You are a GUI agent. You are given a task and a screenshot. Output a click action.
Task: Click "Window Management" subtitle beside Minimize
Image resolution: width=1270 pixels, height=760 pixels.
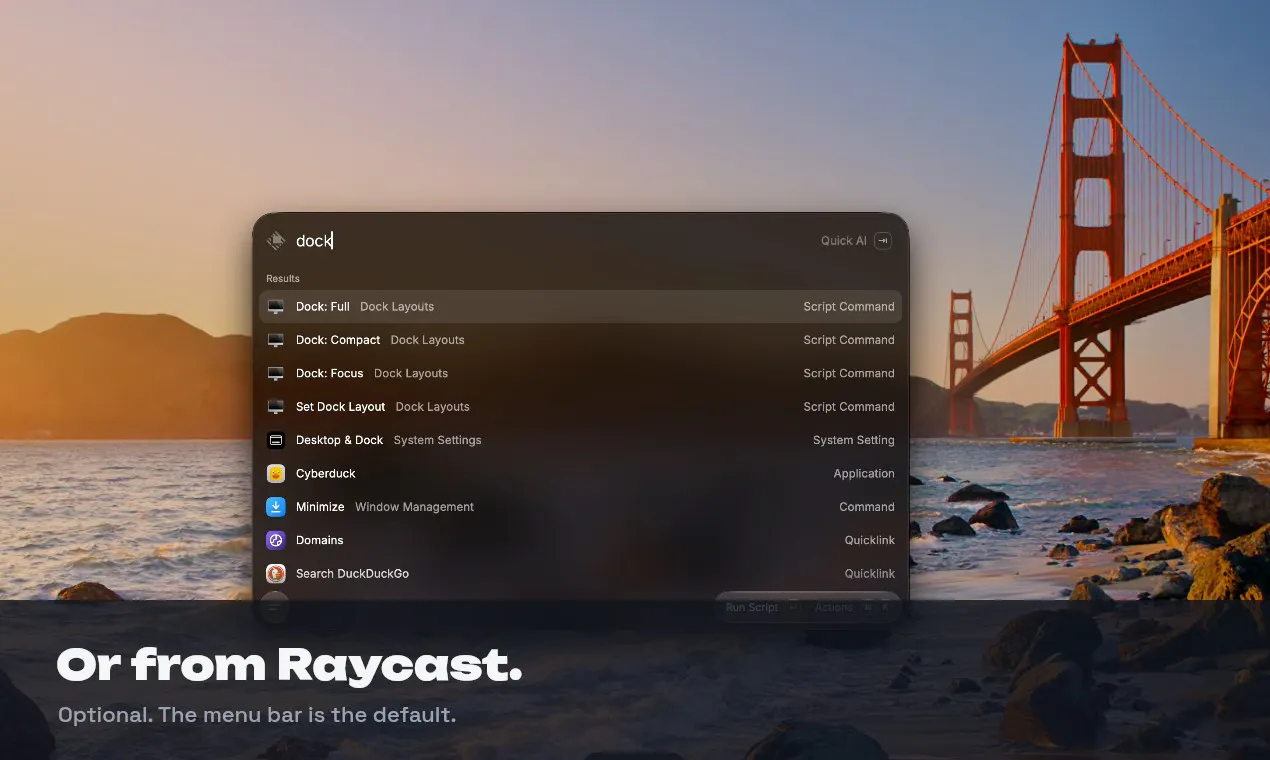tap(414, 507)
